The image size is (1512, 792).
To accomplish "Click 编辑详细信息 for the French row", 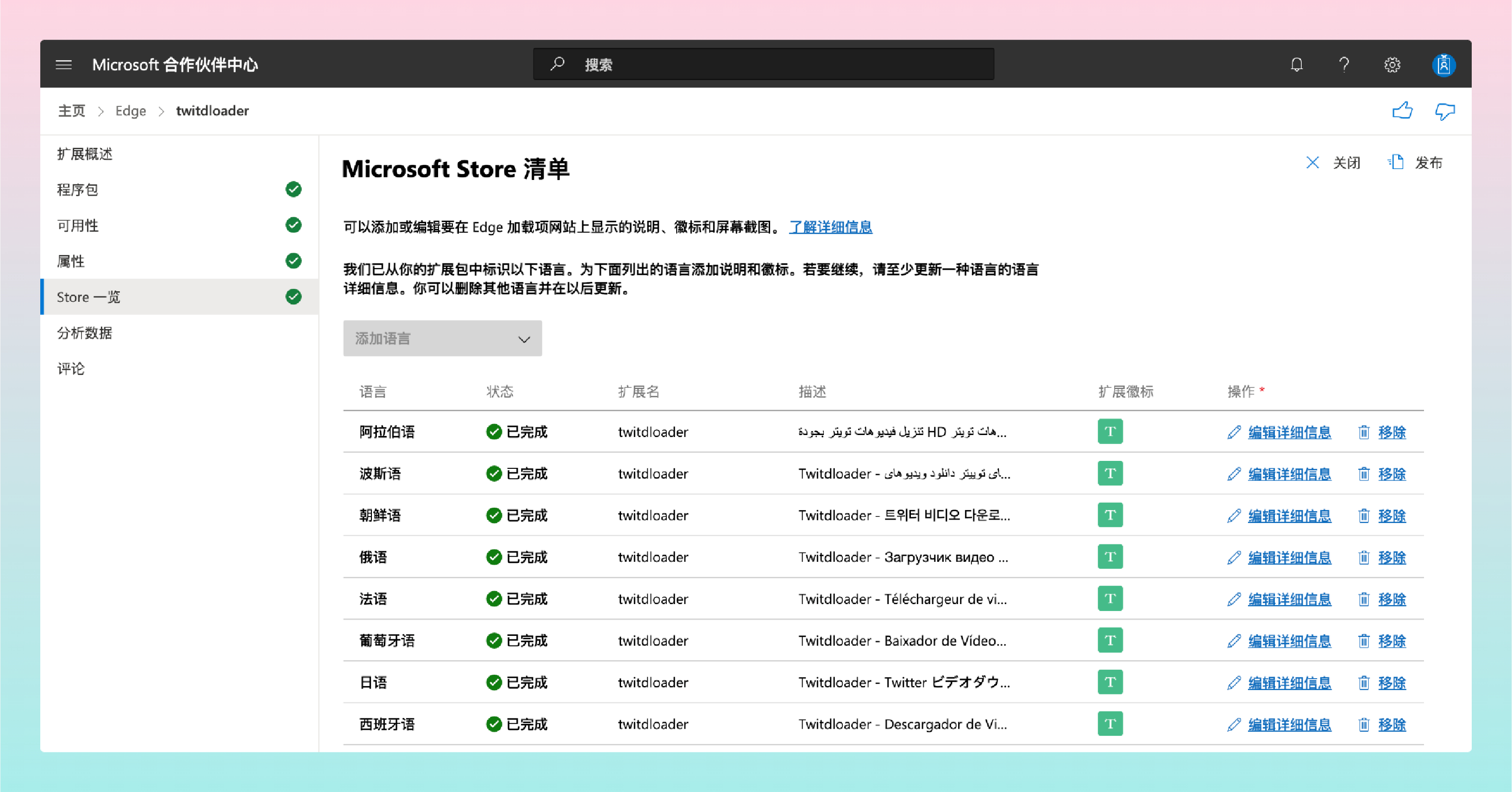I will [x=1289, y=599].
